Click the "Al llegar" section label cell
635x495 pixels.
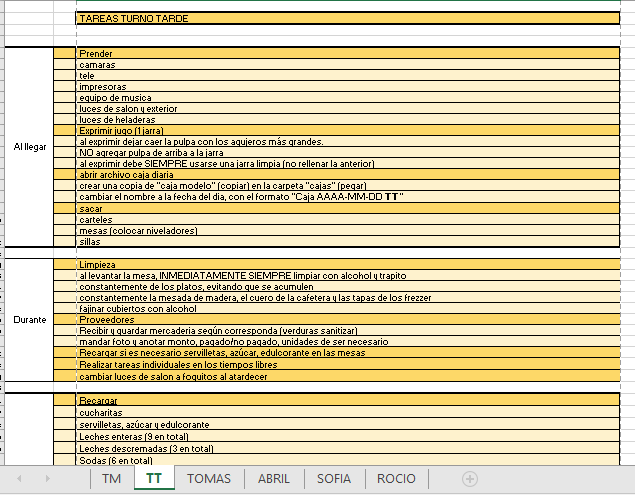(29, 147)
